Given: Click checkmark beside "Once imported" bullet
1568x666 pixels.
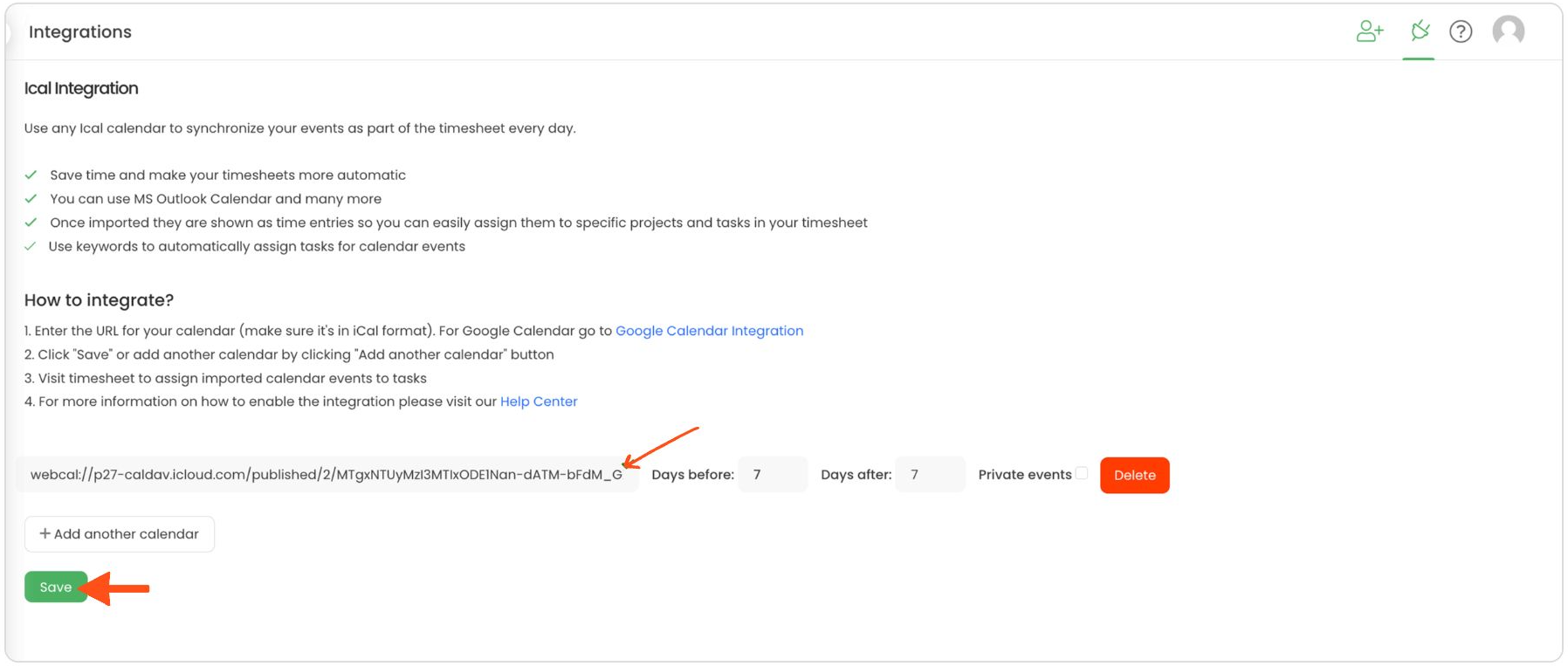Looking at the screenshot, I should click(31, 223).
